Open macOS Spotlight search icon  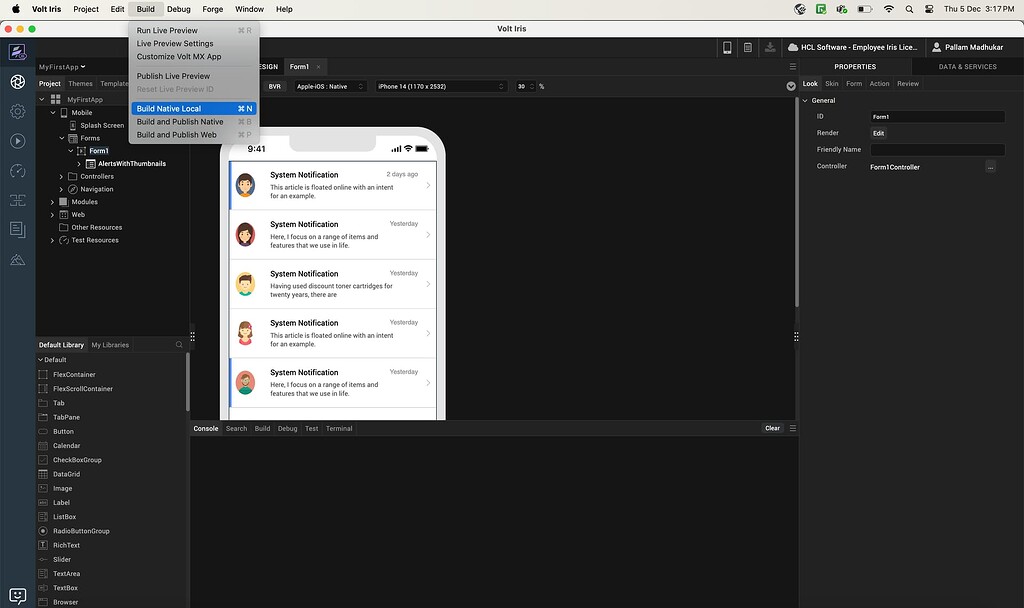[x=909, y=9]
